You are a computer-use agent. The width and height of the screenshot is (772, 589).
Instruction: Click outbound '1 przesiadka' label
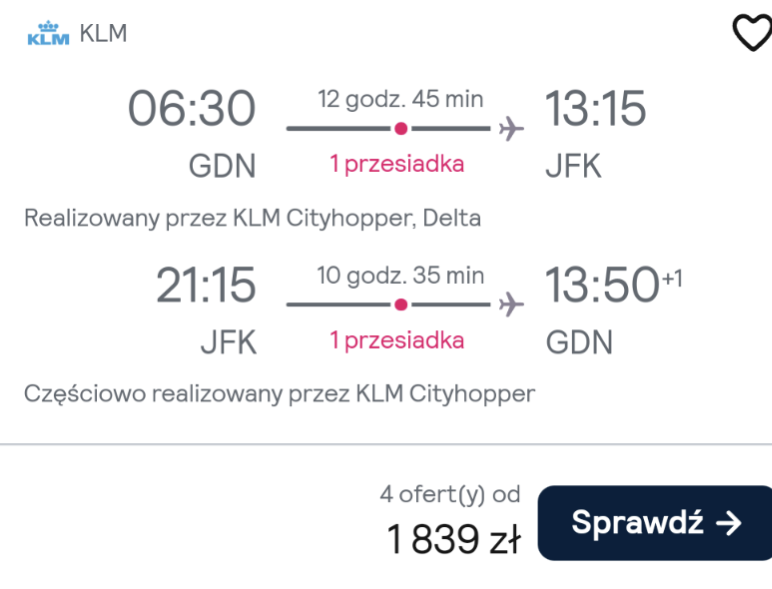(397, 164)
